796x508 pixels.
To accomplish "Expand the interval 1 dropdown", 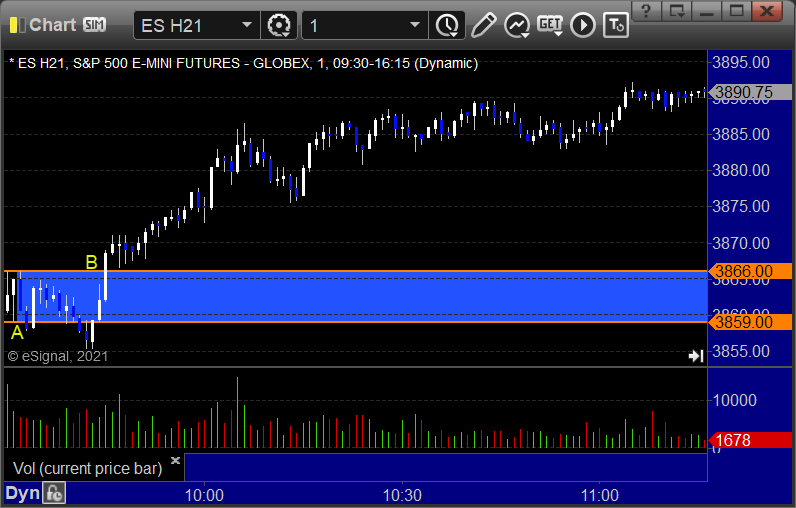I will click(x=415, y=25).
